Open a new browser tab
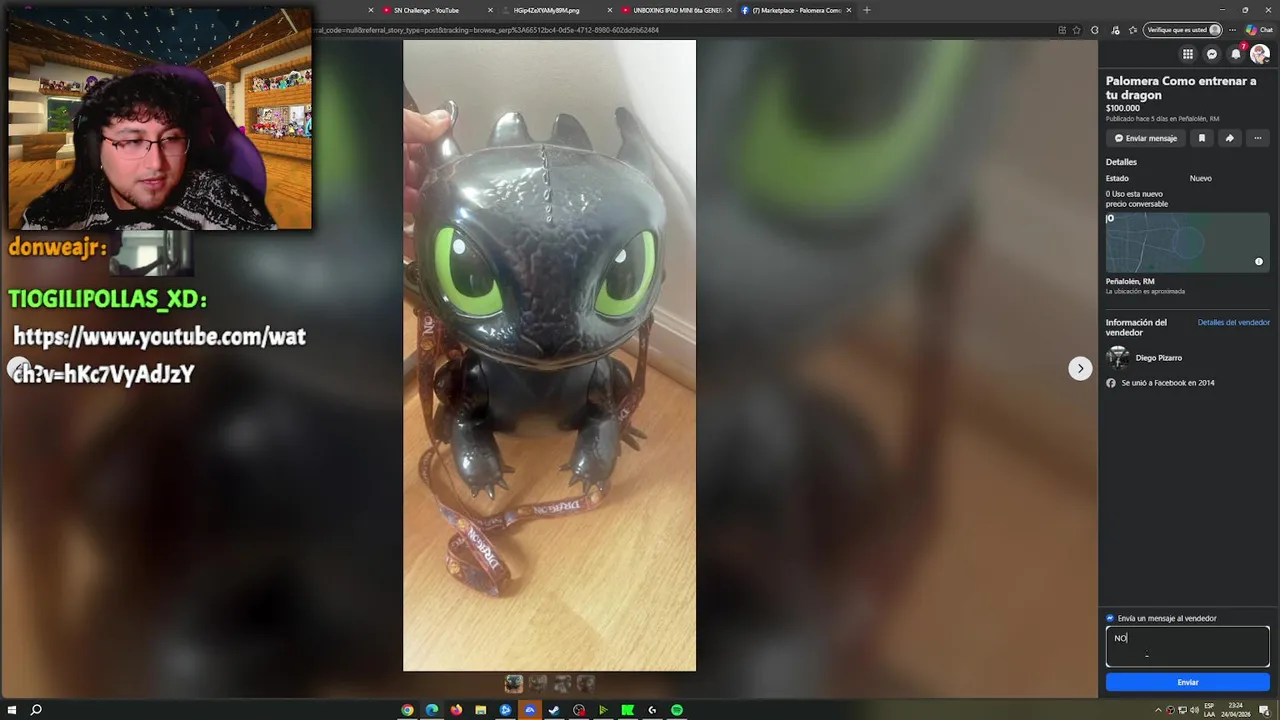Image resolution: width=1280 pixels, height=720 pixels. pyautogui.click(x=866, y=10)
